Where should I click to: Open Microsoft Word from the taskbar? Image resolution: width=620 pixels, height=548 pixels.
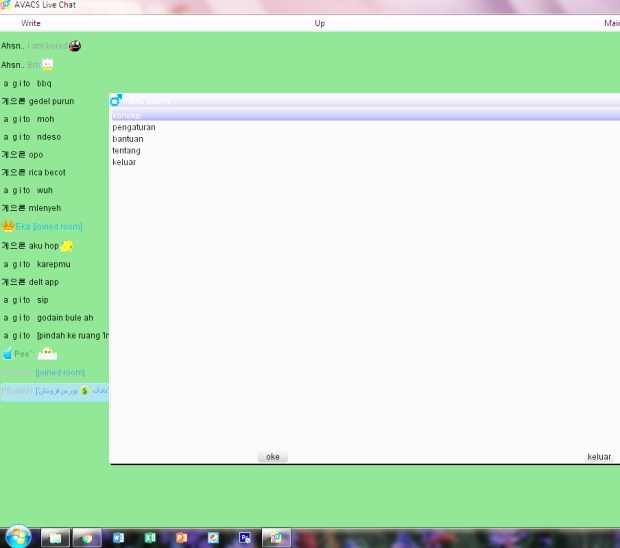(119, 538)
